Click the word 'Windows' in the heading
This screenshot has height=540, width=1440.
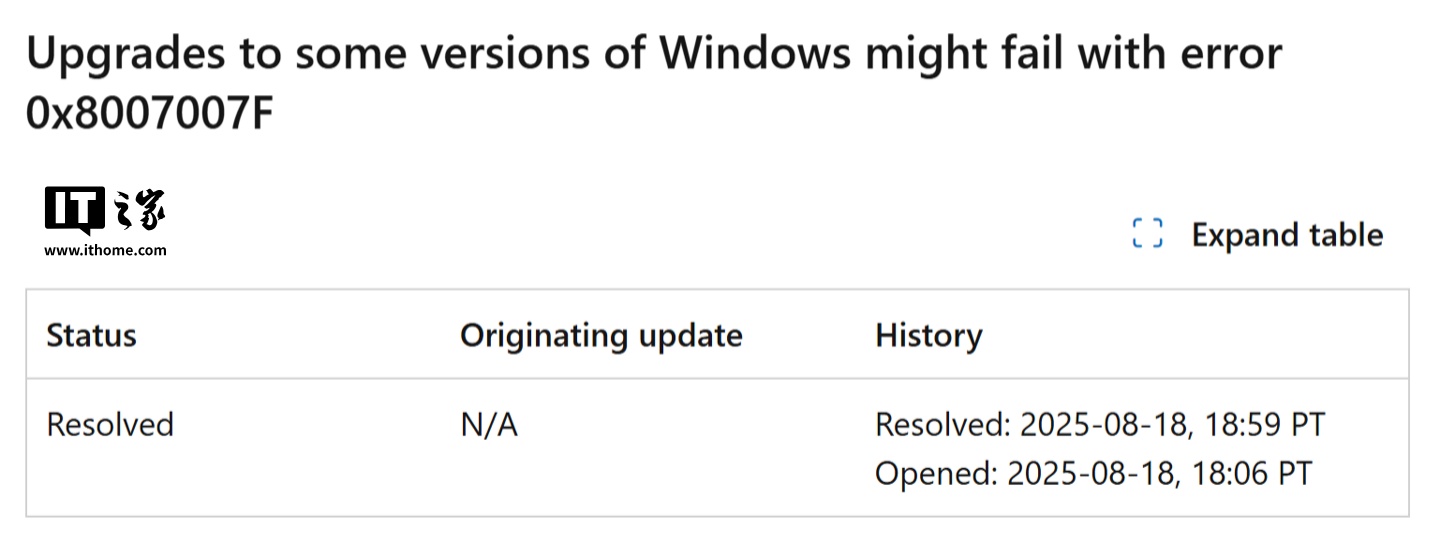[755, 54]
